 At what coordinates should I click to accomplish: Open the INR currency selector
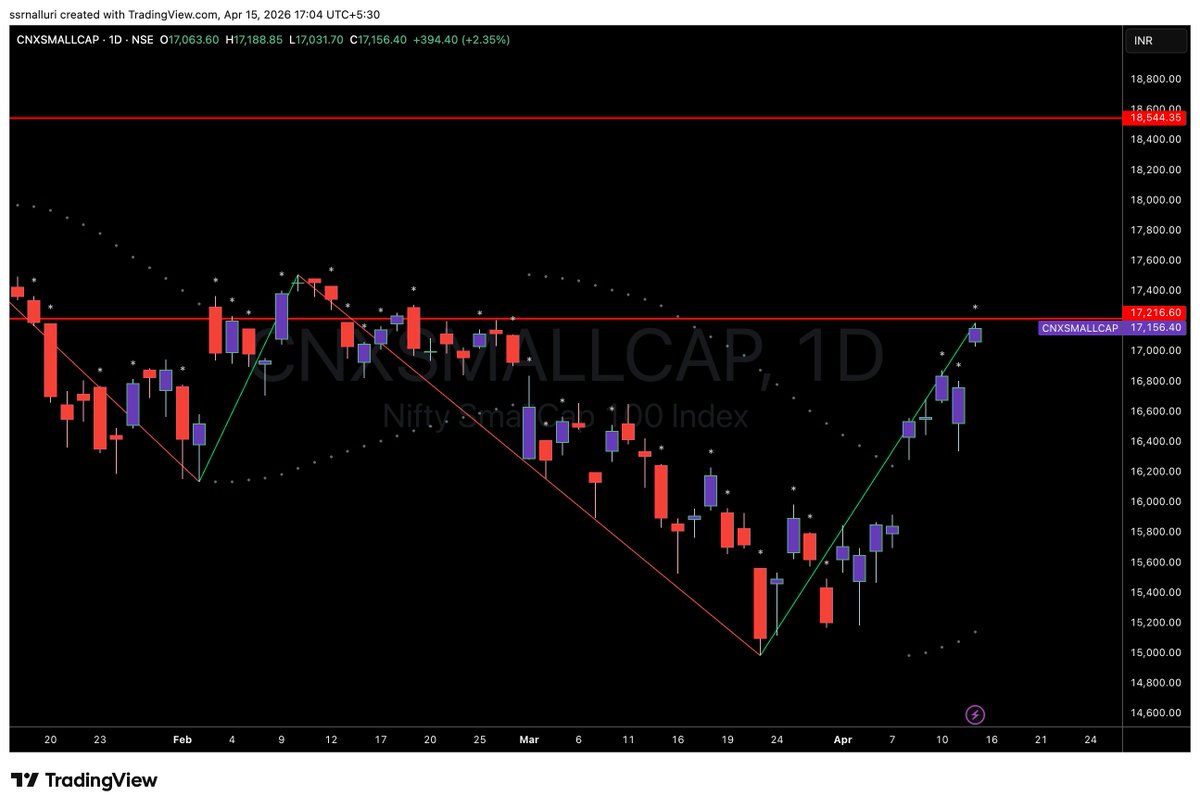(x=1155, y=40)
